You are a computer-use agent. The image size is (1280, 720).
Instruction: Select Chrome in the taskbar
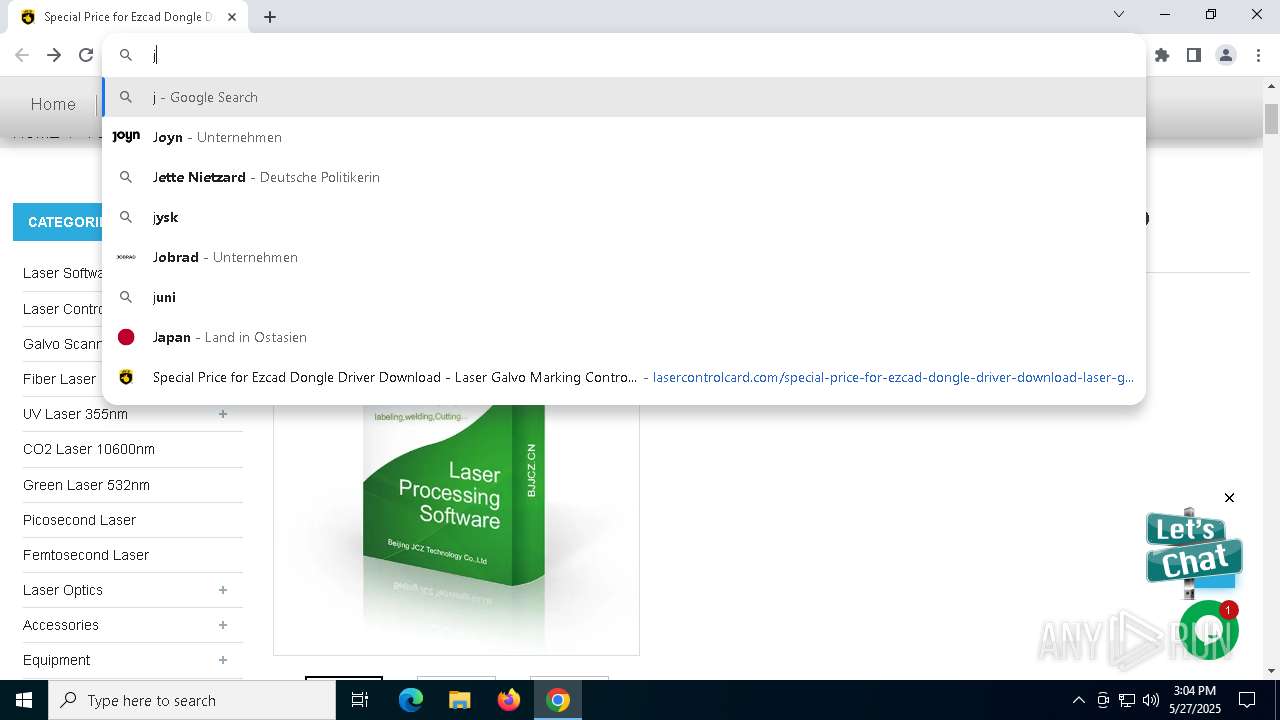coord(558,700)
